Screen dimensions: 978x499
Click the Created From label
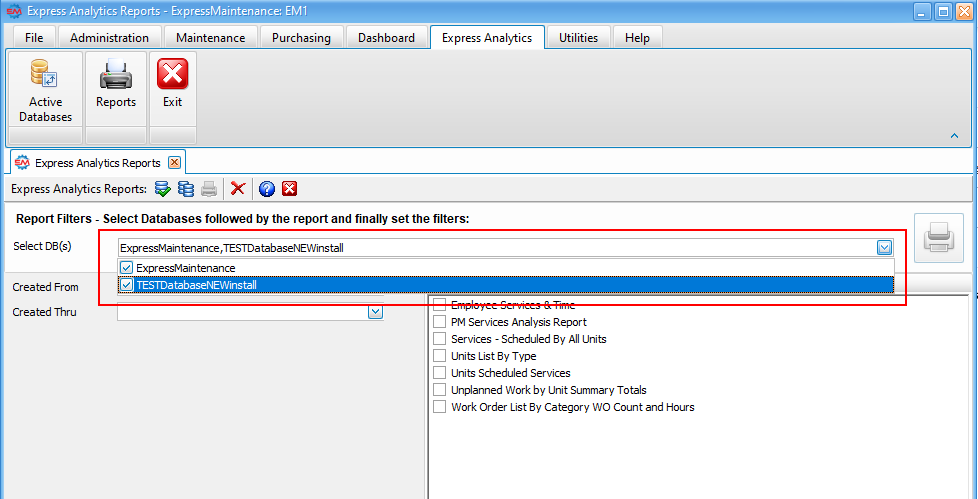tap(46, 287)
